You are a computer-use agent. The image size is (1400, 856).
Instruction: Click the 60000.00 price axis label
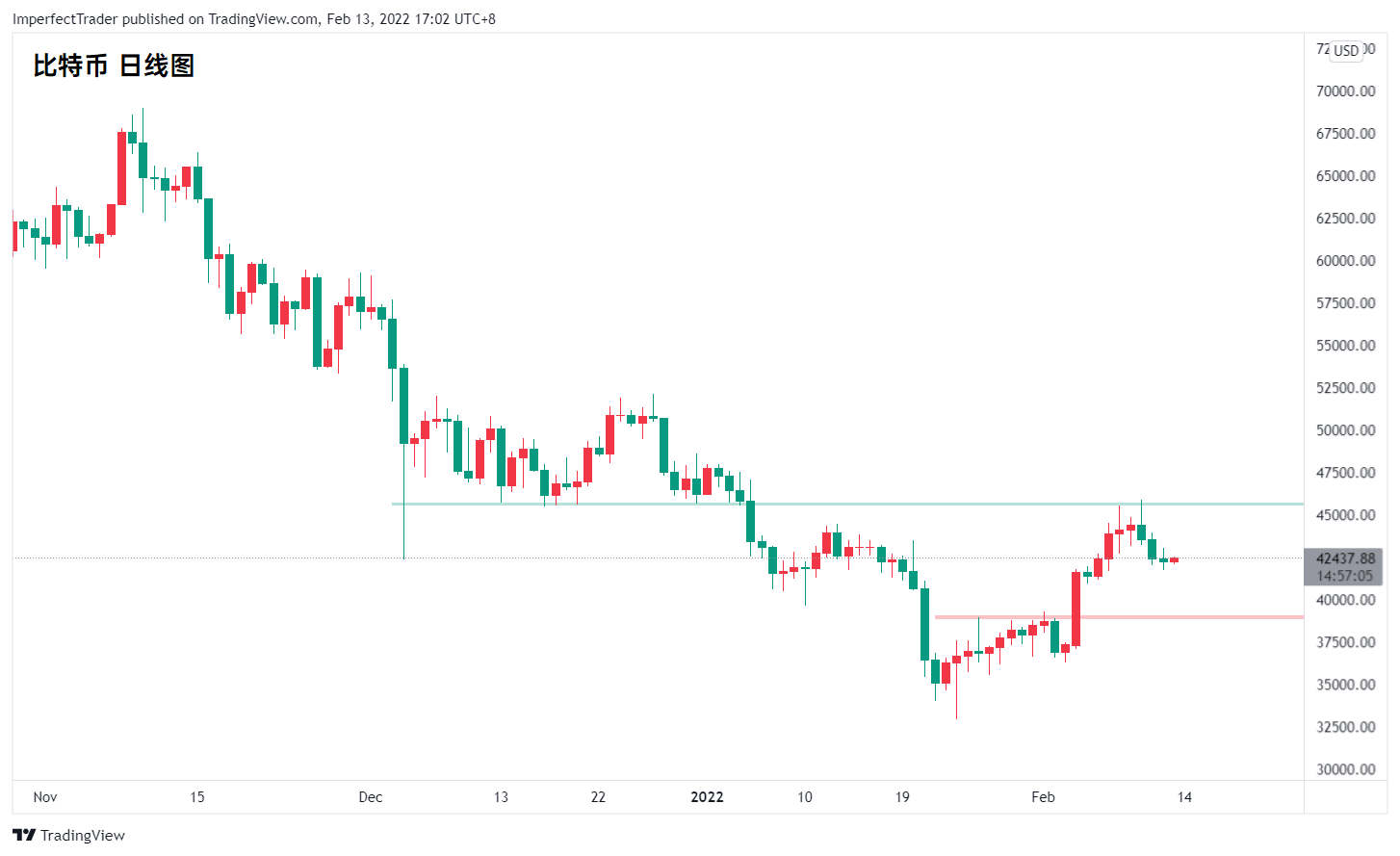pyautogui.click(x=1345, y=261)
